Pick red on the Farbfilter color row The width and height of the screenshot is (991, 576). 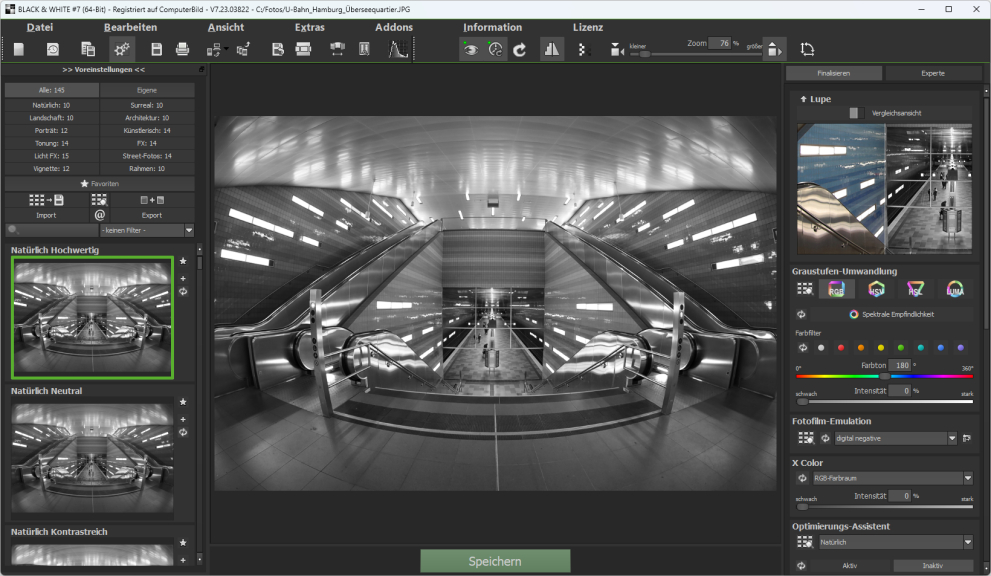pyautogui.click(x=841, y=347)
